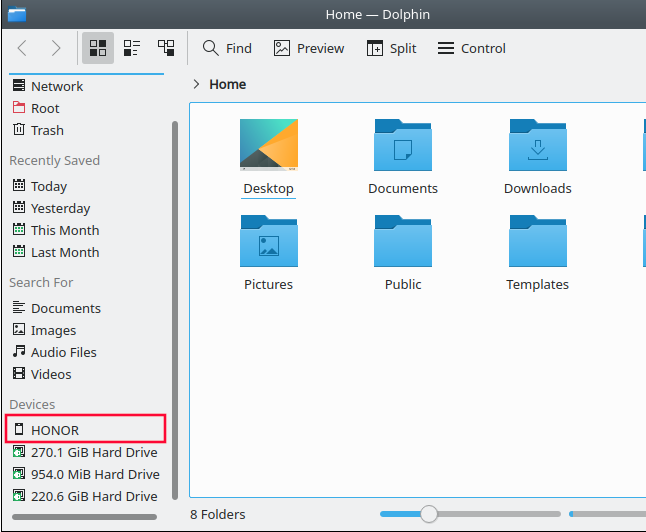This screenshot has height=532, width=646.
Task: Click the Search For section header
Action: click(x=41, y=282)
